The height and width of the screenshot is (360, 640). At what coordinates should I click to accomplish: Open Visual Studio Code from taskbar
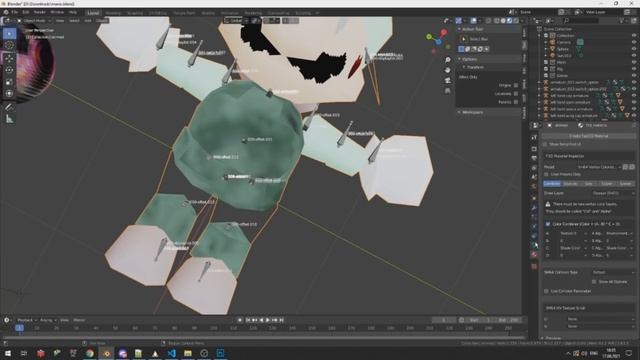pyautogui.click(x=171, y=353)
